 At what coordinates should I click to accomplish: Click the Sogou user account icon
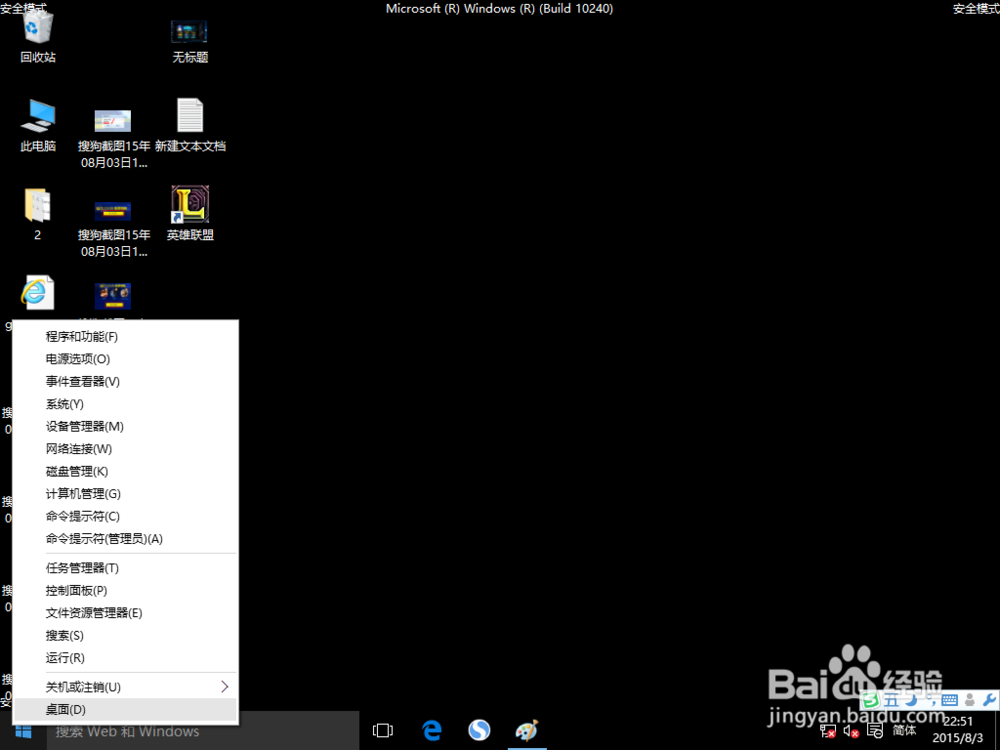tap(970, 700)
